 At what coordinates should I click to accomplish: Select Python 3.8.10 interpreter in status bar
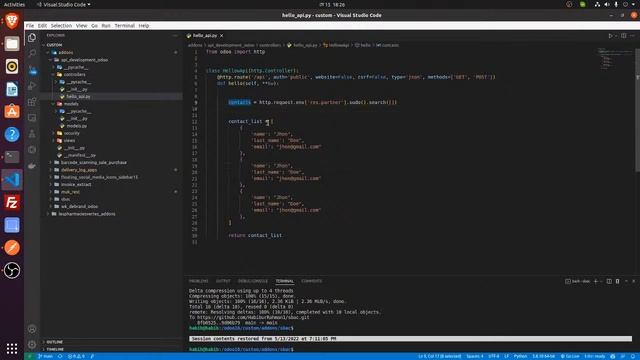coord(543,356)
